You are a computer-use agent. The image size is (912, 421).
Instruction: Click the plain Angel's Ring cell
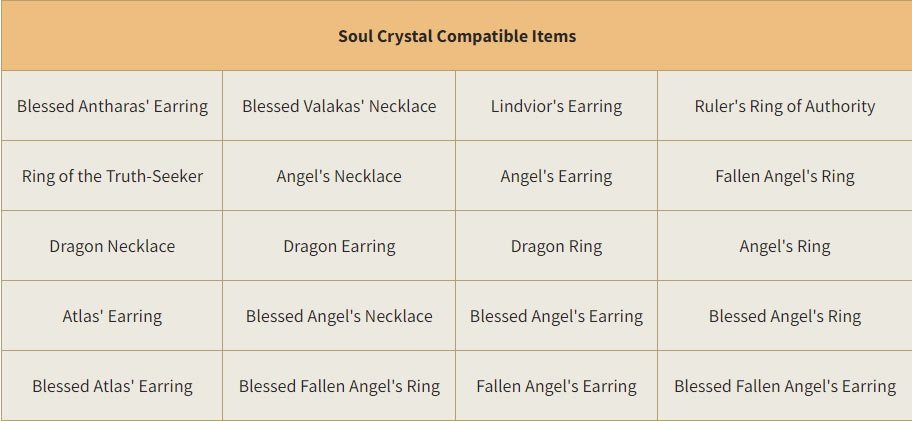785,246
